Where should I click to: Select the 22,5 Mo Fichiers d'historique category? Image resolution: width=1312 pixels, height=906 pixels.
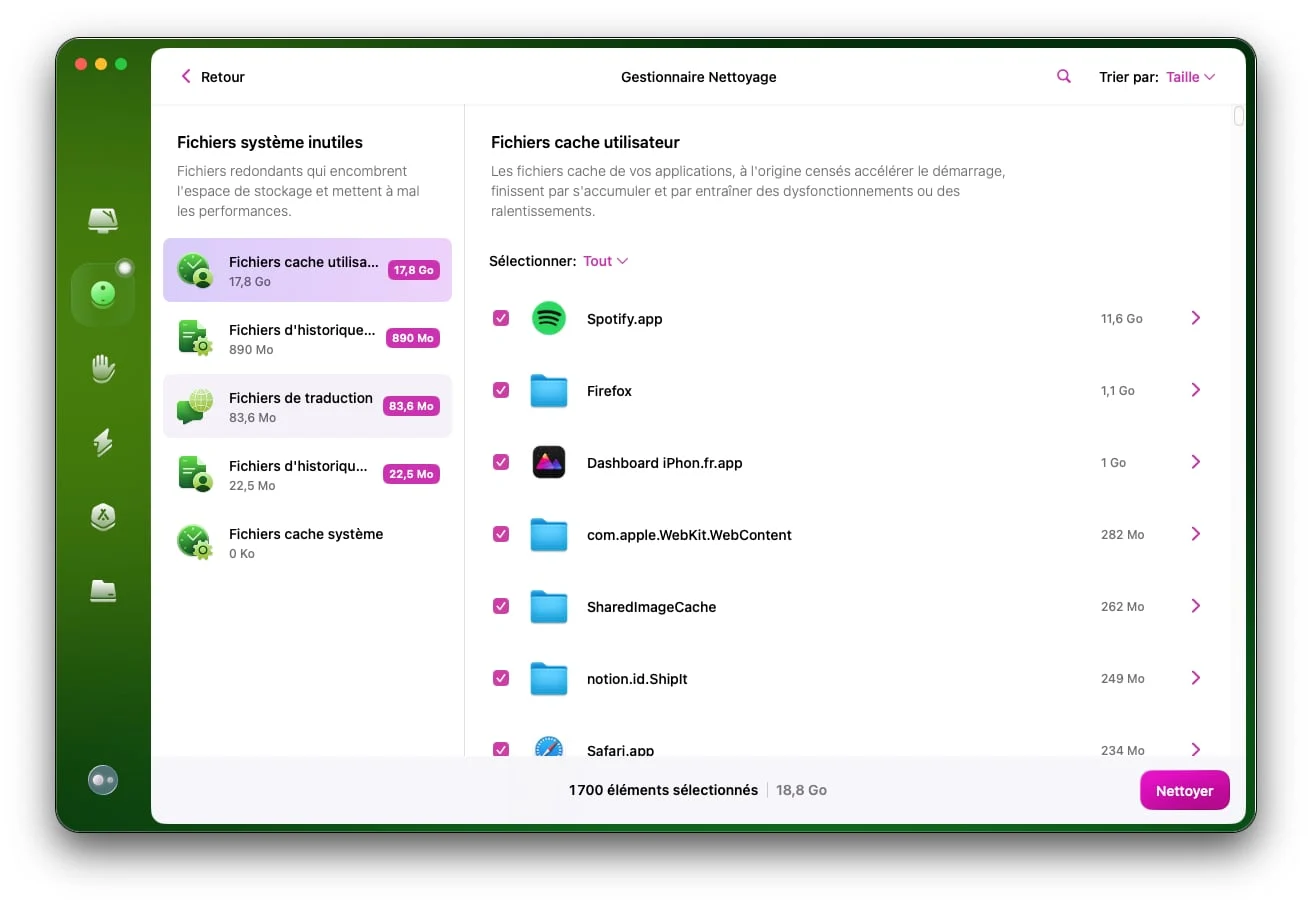[307, 474]
